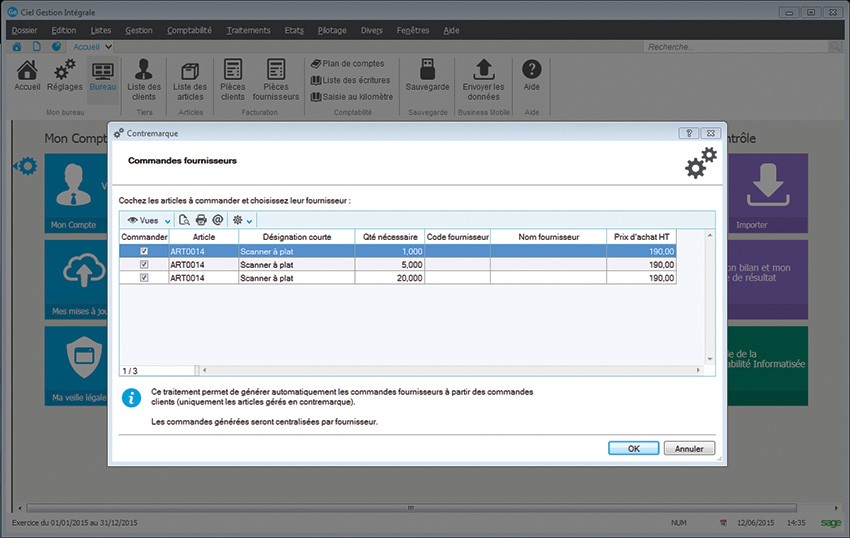The image size is (850, 538).
Task: Expand the Accueil dropdown below the menu bar
Action: (x=108, y=47)
